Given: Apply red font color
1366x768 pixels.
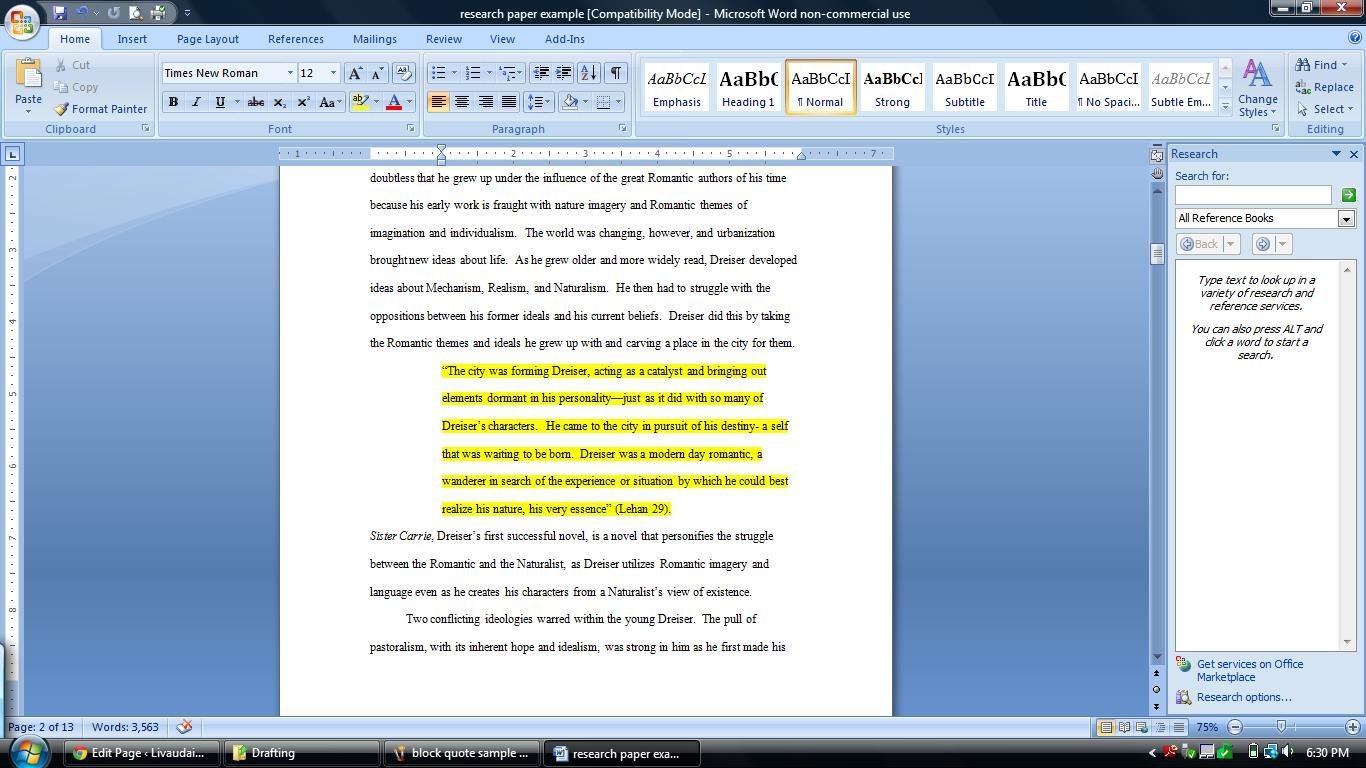Looking at the screenshot, I should pos(394,102).
